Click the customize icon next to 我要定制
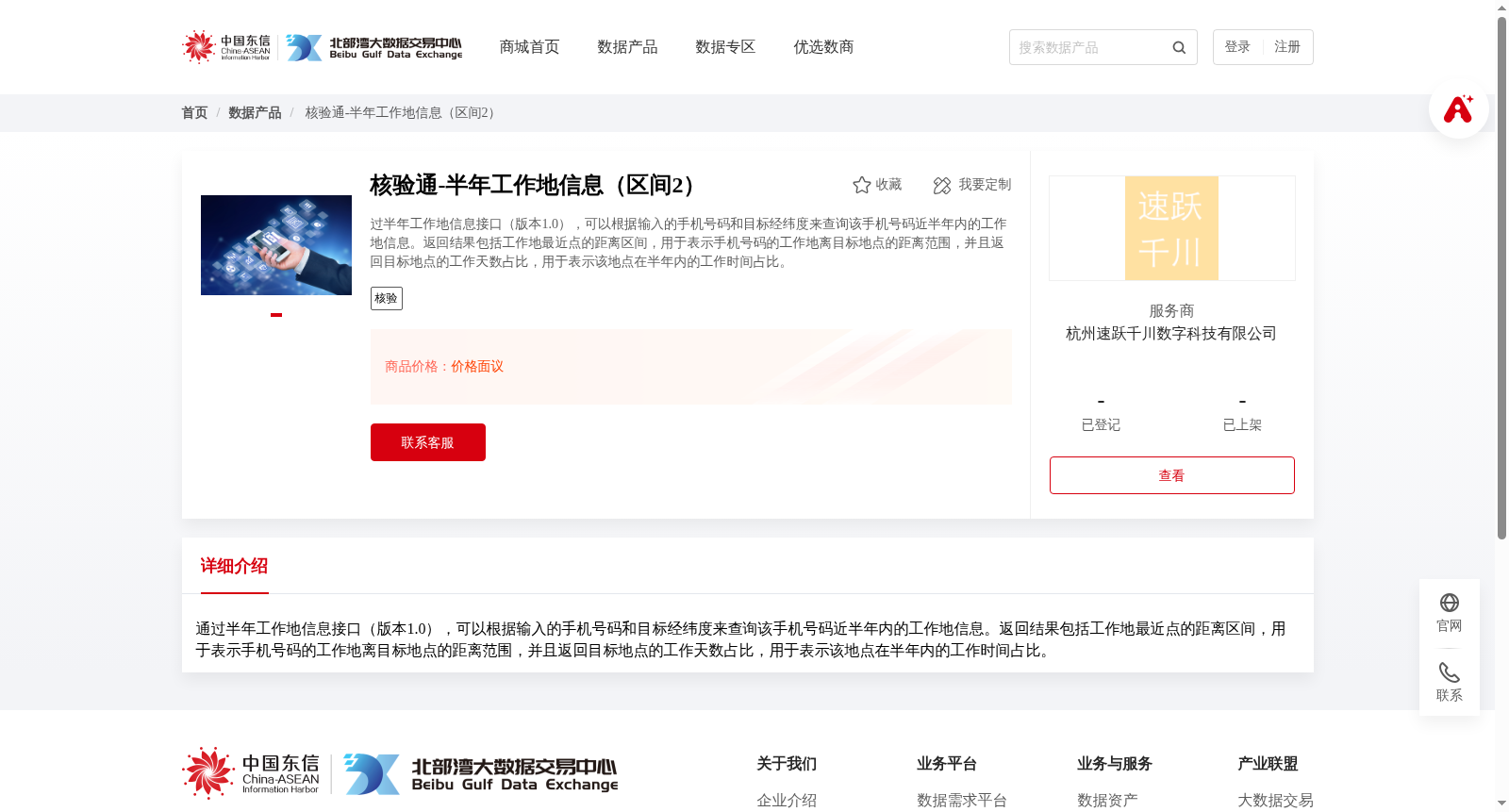 [x=941, y=185]
